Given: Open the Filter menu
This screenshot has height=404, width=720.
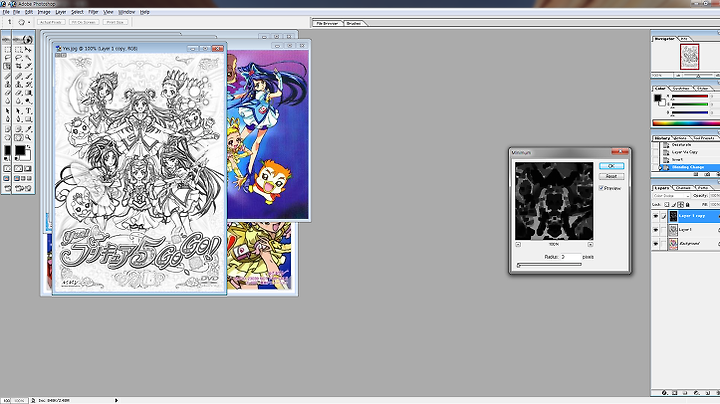Looking at the screenshot, I should 93,12.
